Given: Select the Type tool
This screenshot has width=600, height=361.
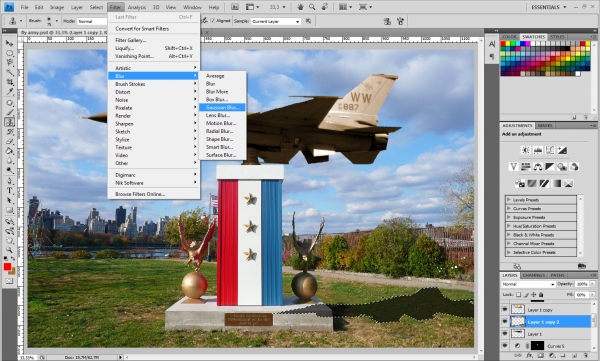Looking at the screenshot, I should coord(9,191).
